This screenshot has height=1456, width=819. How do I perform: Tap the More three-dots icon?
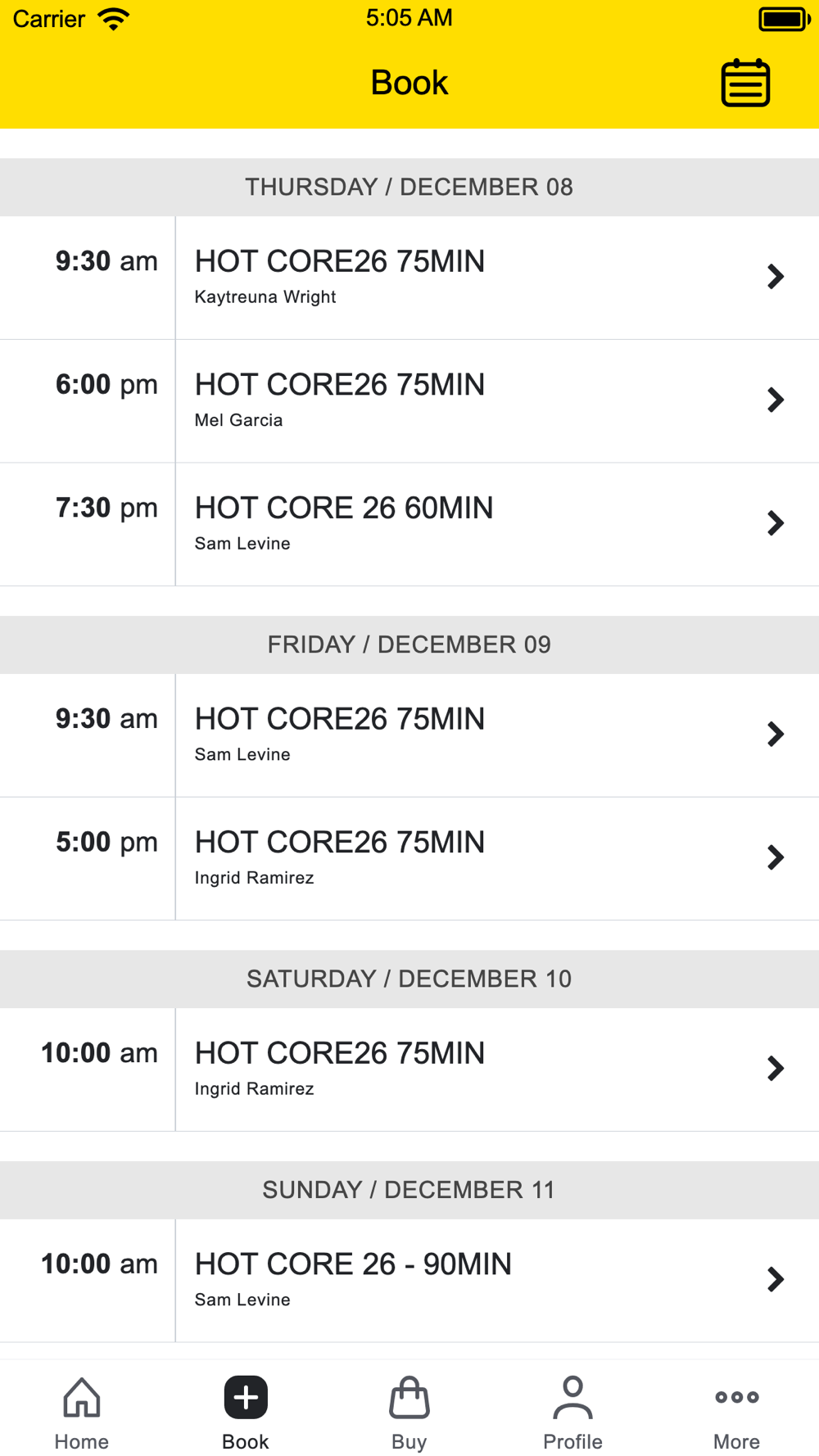tap(736, 1397)
